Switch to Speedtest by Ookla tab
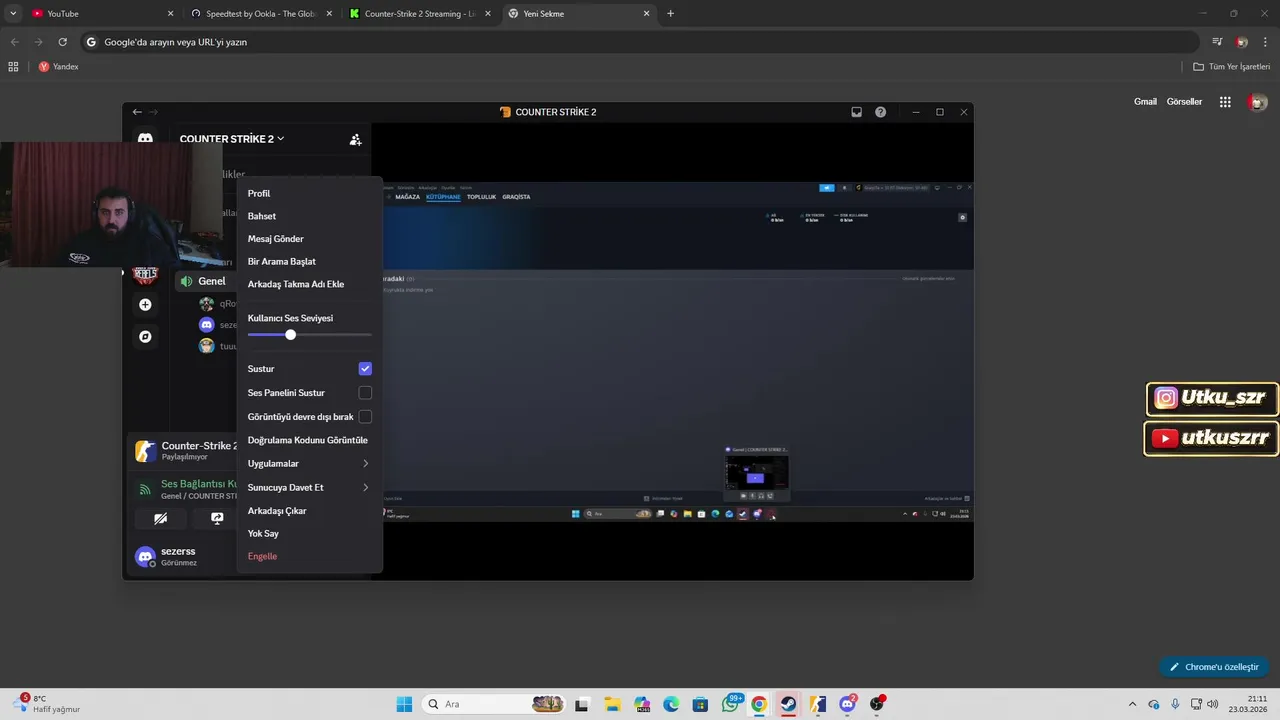 tap(263, 14)
